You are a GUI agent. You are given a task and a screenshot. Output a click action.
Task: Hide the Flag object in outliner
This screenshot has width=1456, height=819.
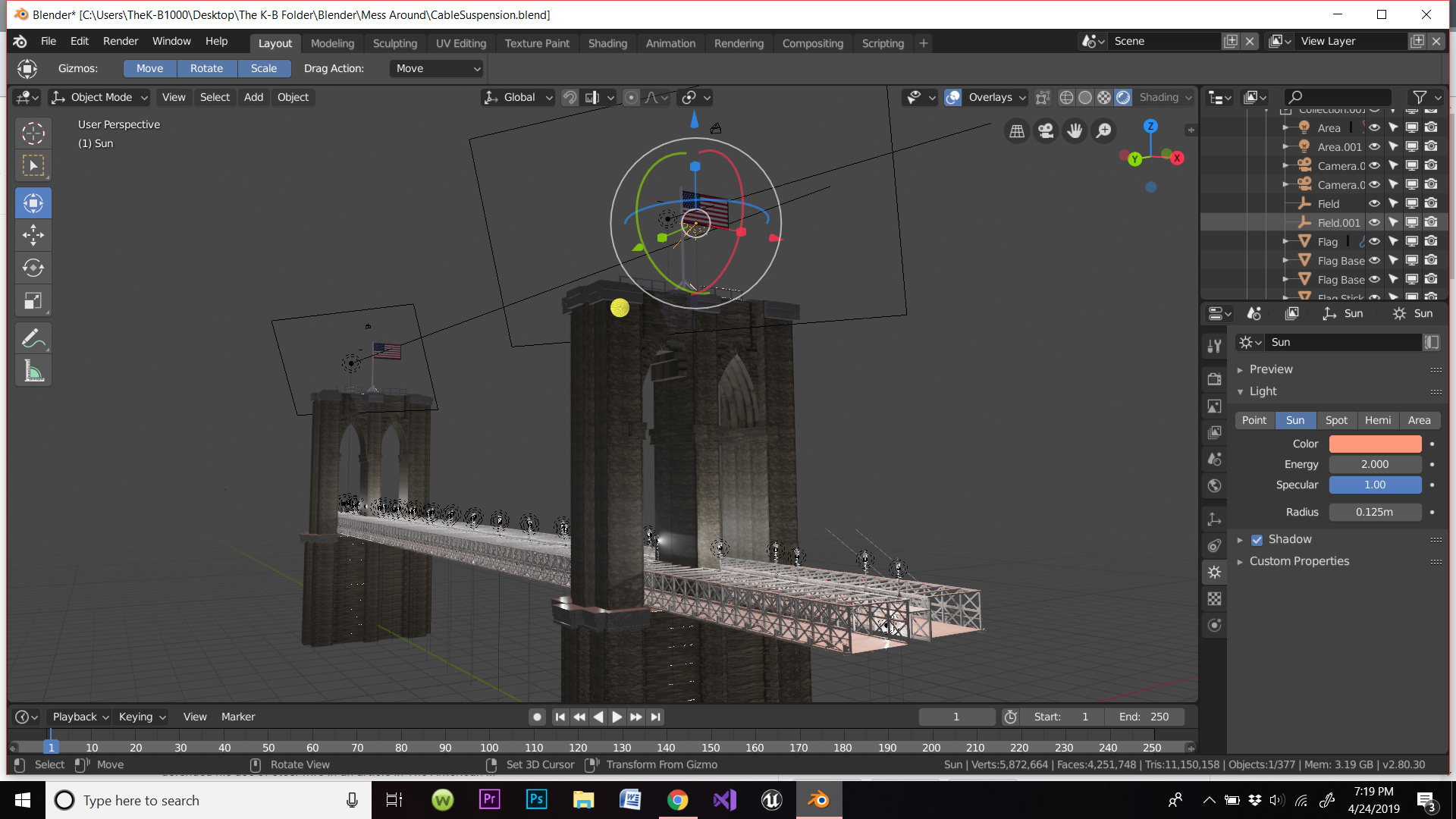point(1374,242)
